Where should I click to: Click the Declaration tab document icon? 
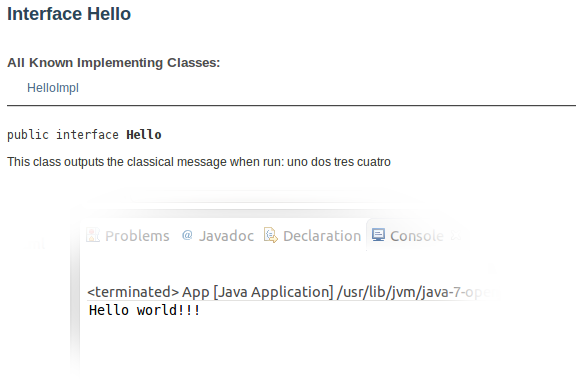(271, 235)
